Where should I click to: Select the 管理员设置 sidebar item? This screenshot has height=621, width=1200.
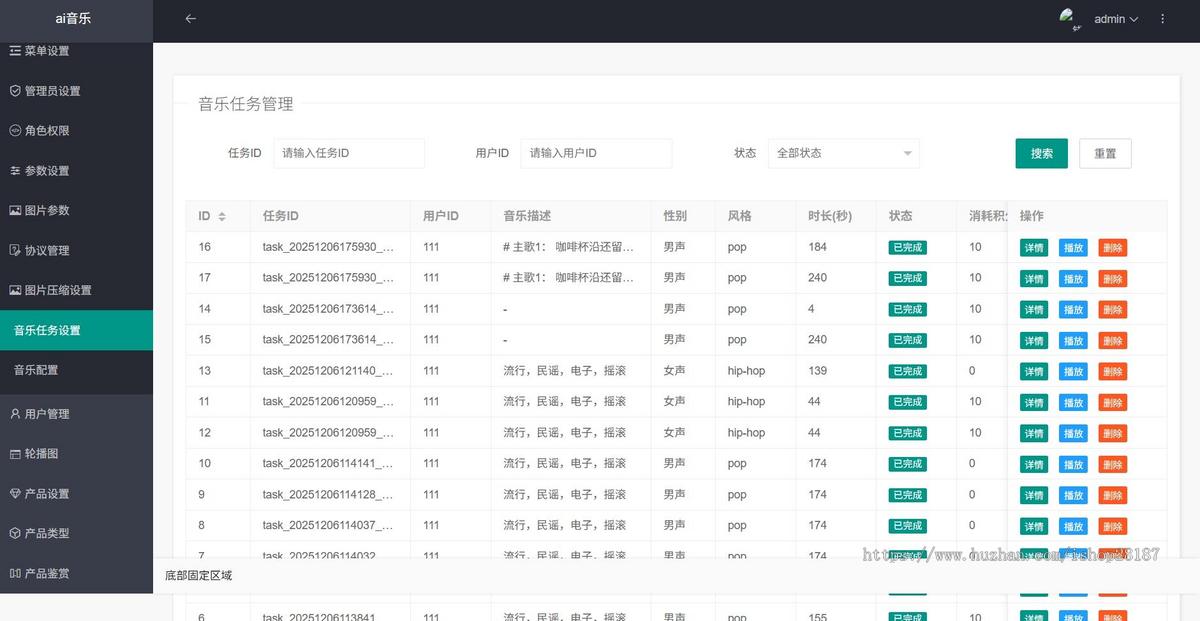point(60,90)
